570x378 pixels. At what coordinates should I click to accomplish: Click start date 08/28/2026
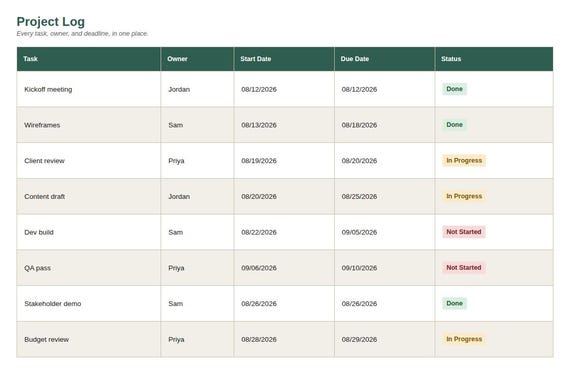259,339
